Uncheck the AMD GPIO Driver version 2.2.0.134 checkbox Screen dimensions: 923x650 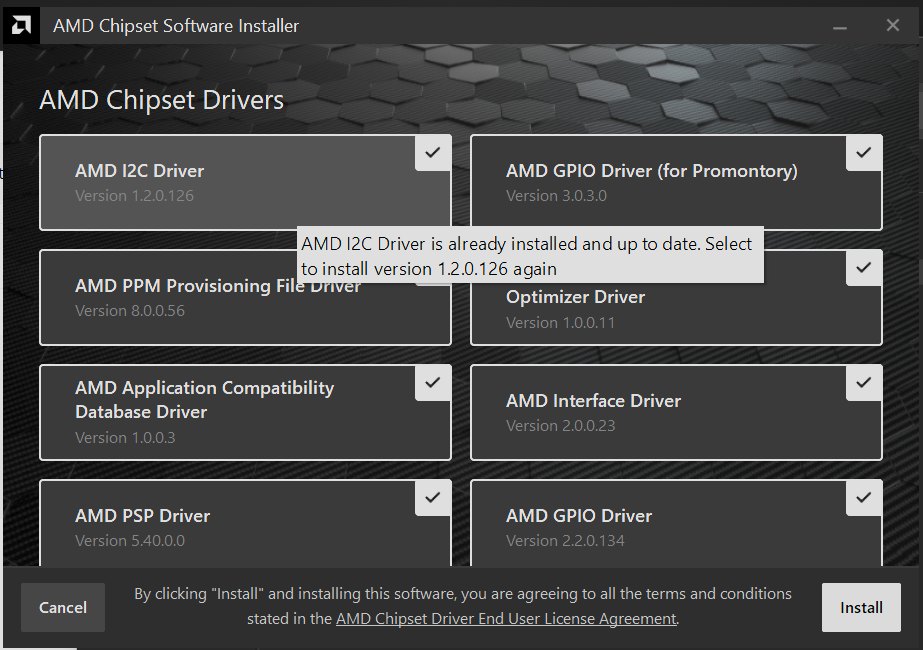pyautogui.click(x=864, y=498)
